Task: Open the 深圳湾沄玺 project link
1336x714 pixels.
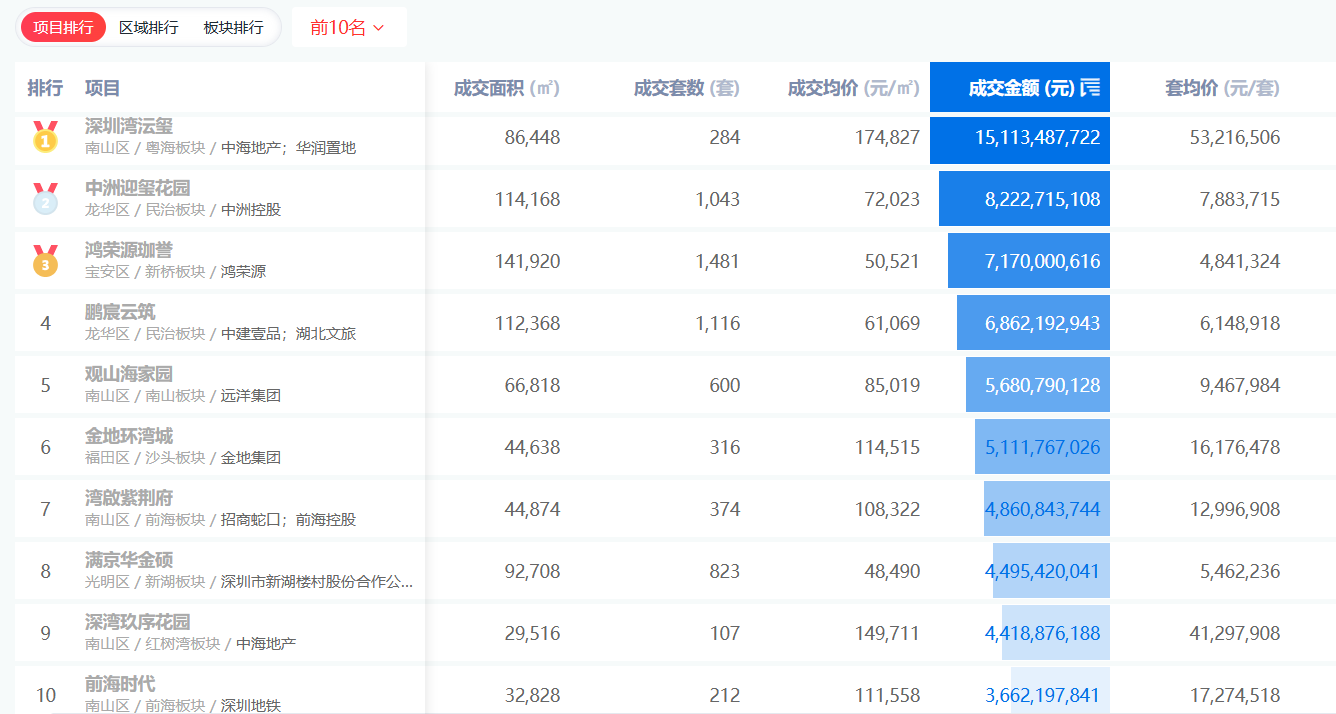Action: (129, 126)
